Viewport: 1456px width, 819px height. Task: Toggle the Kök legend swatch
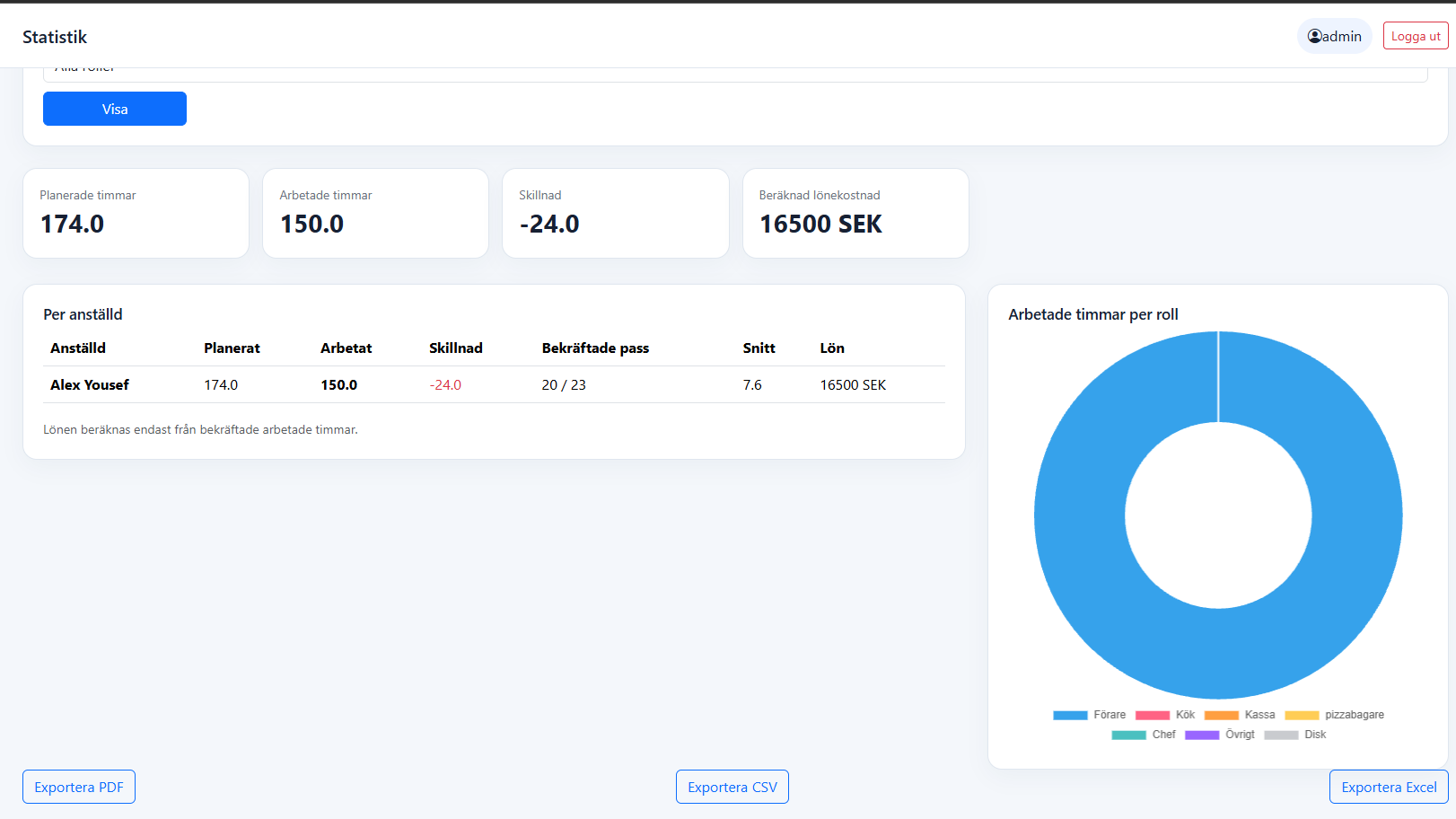coord(1153,716)
